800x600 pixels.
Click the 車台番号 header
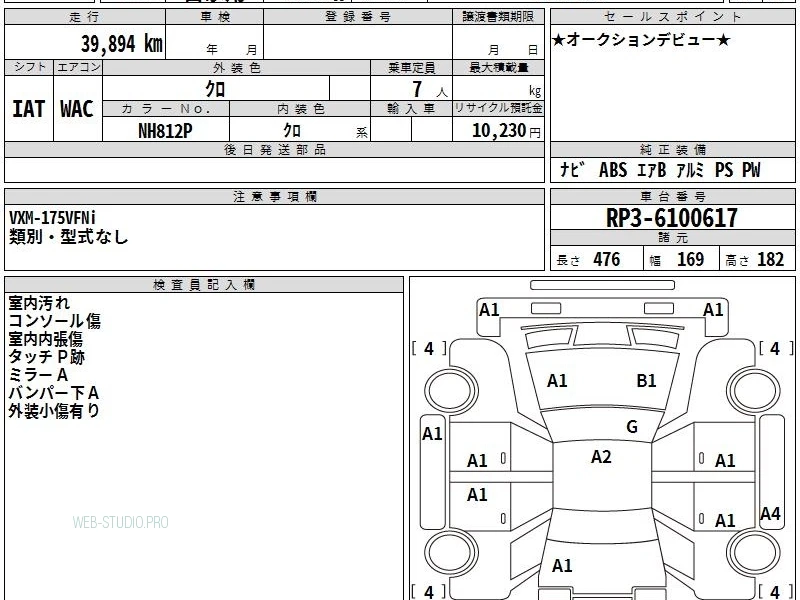coord(673,197)
